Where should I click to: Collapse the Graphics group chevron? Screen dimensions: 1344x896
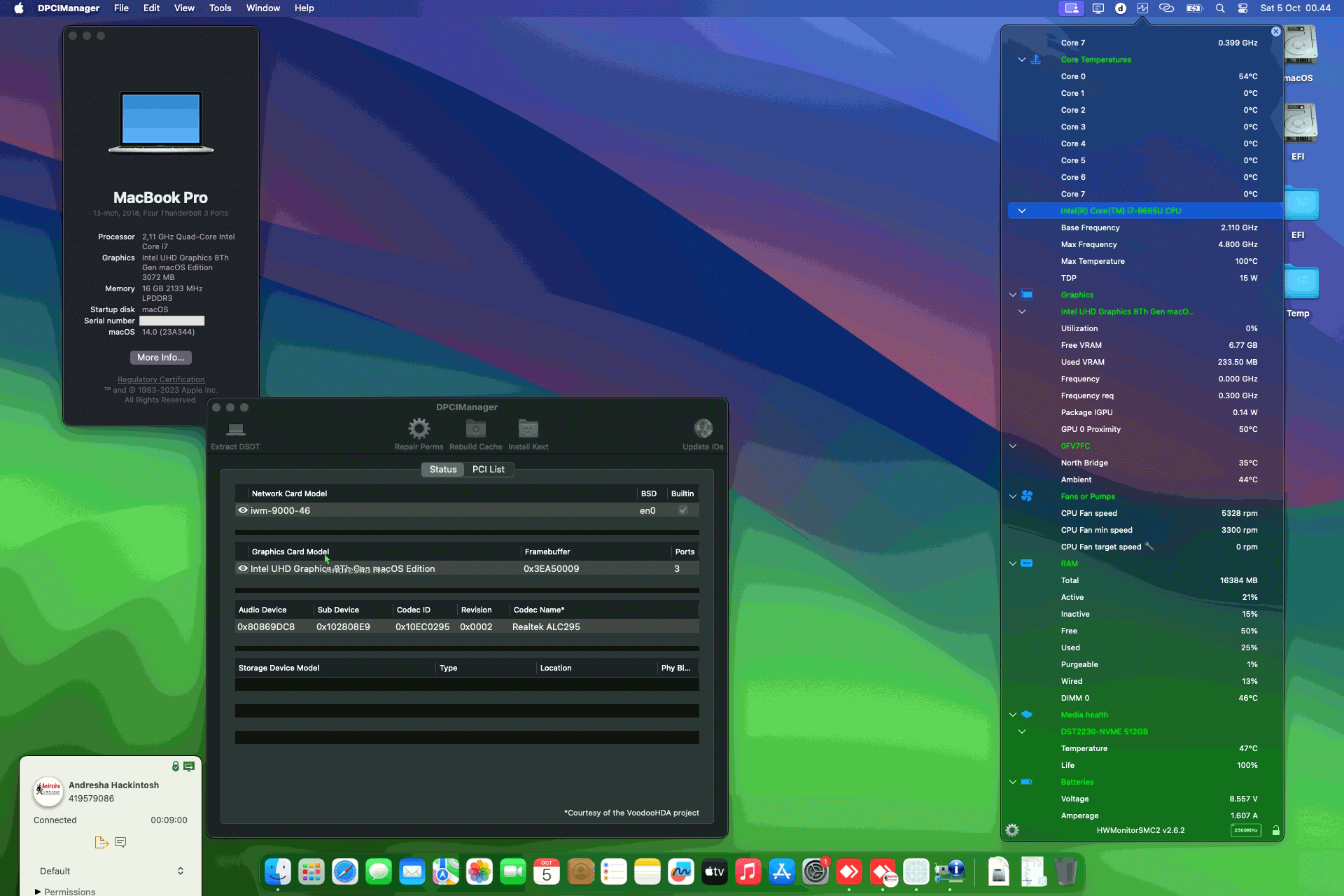coord(1013,295)
